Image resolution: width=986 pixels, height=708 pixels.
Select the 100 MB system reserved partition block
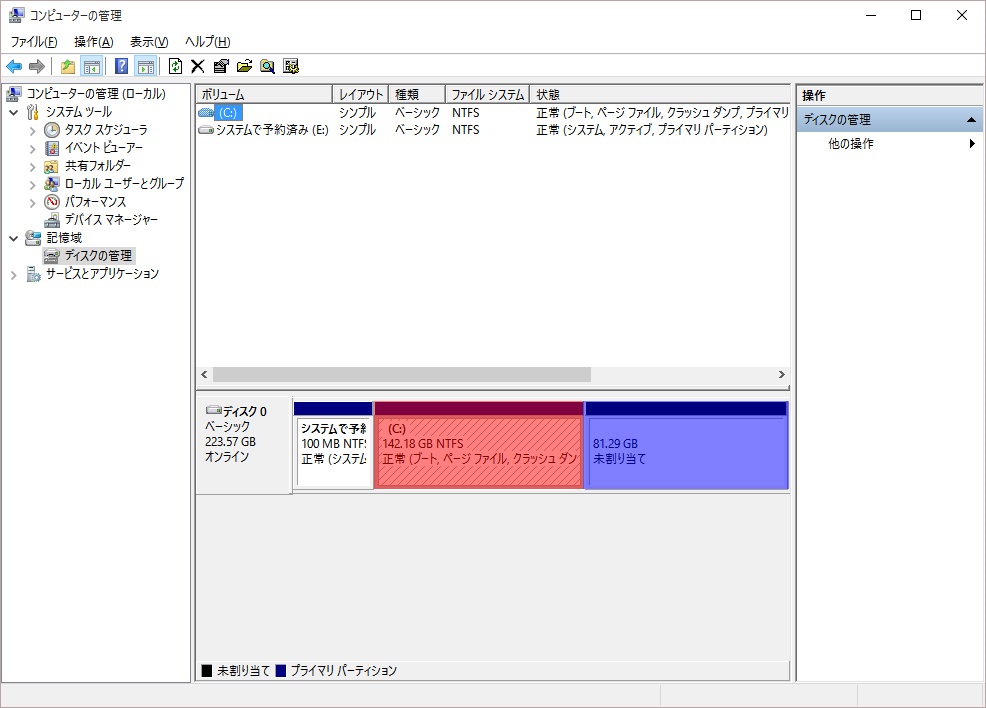pyautogui.click(x=333, y=445)
